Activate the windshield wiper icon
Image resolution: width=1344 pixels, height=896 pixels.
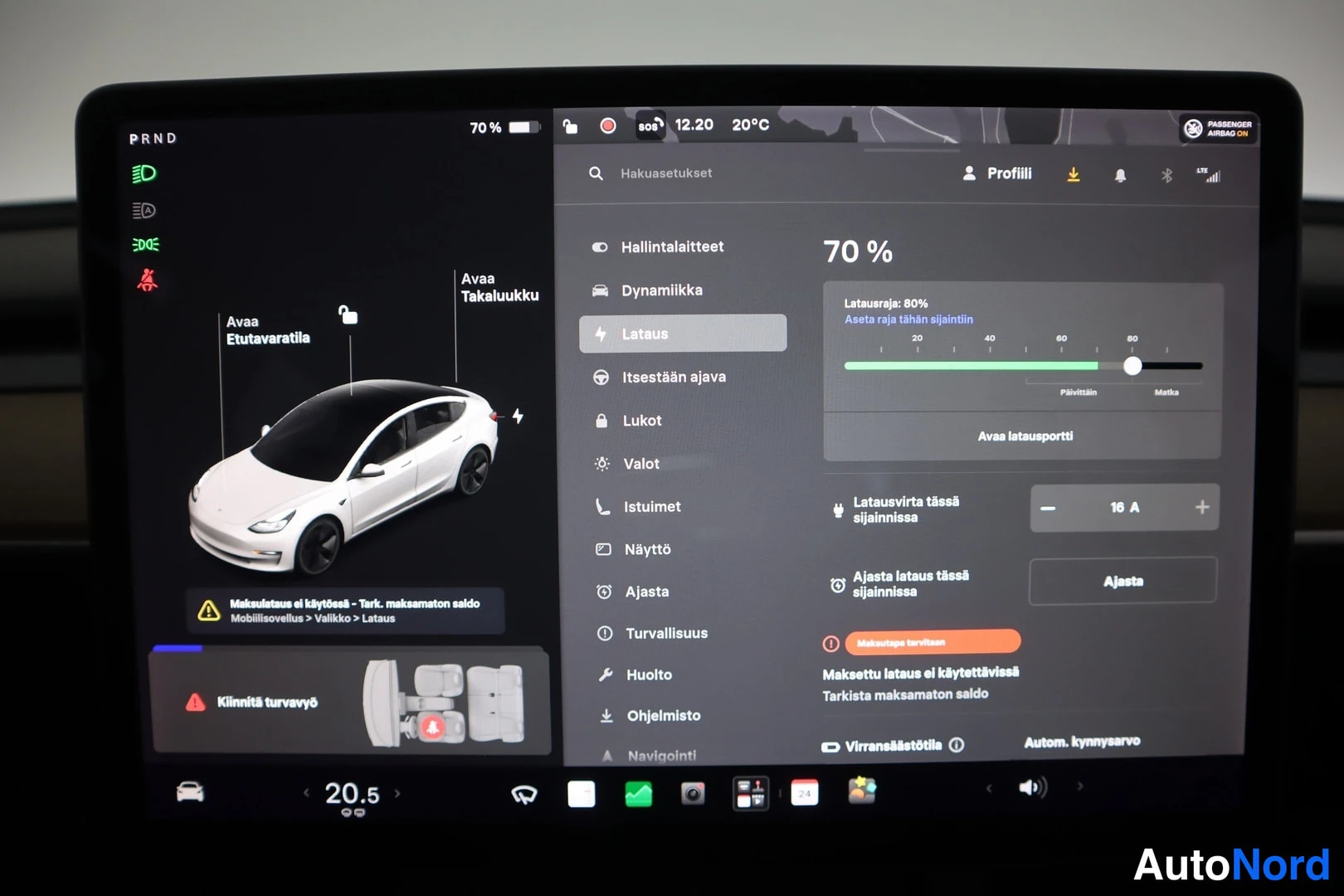523,795
